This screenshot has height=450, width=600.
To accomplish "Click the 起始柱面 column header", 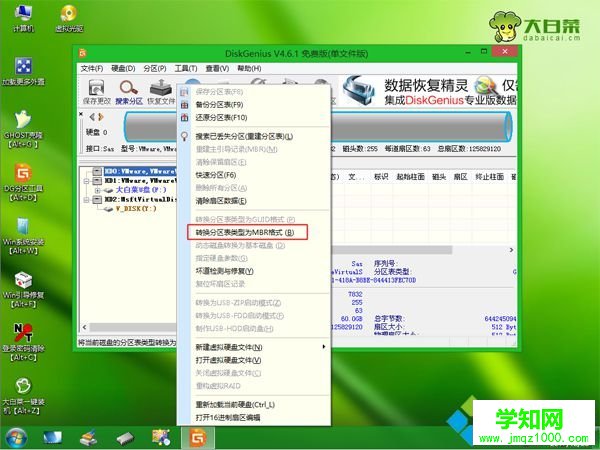I will (411, 177).
